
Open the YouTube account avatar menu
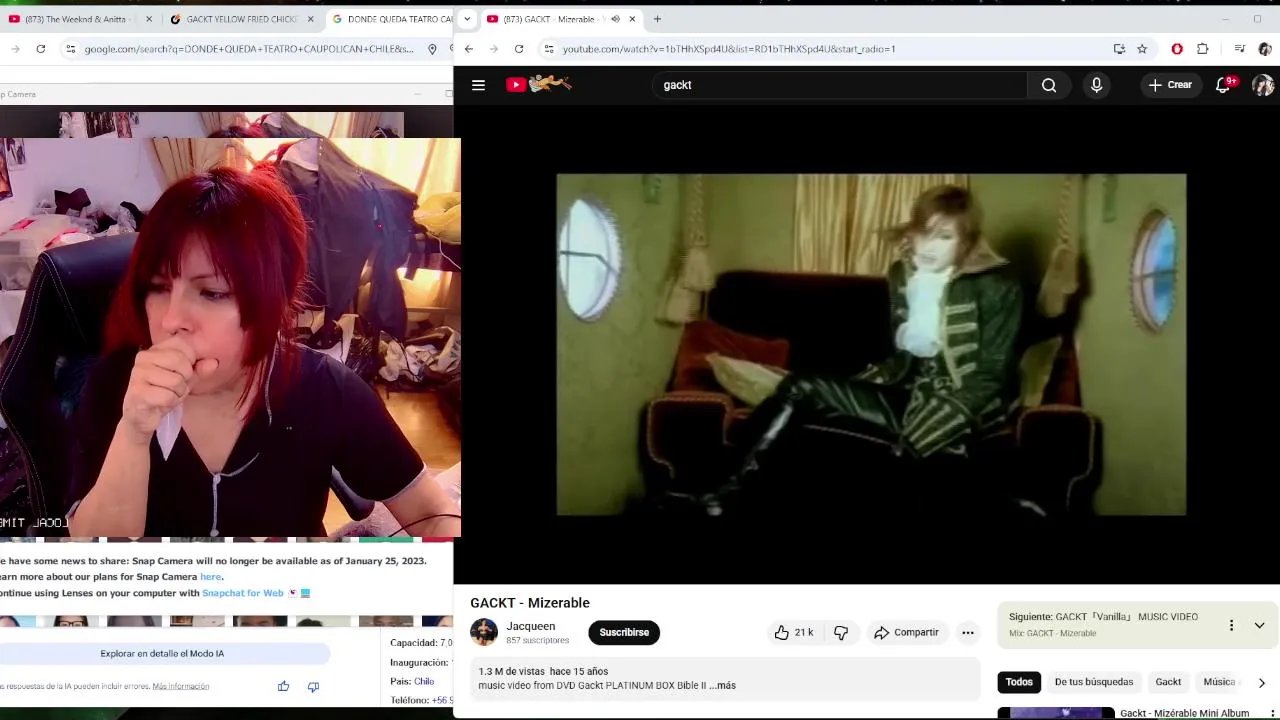point(1263,85)
